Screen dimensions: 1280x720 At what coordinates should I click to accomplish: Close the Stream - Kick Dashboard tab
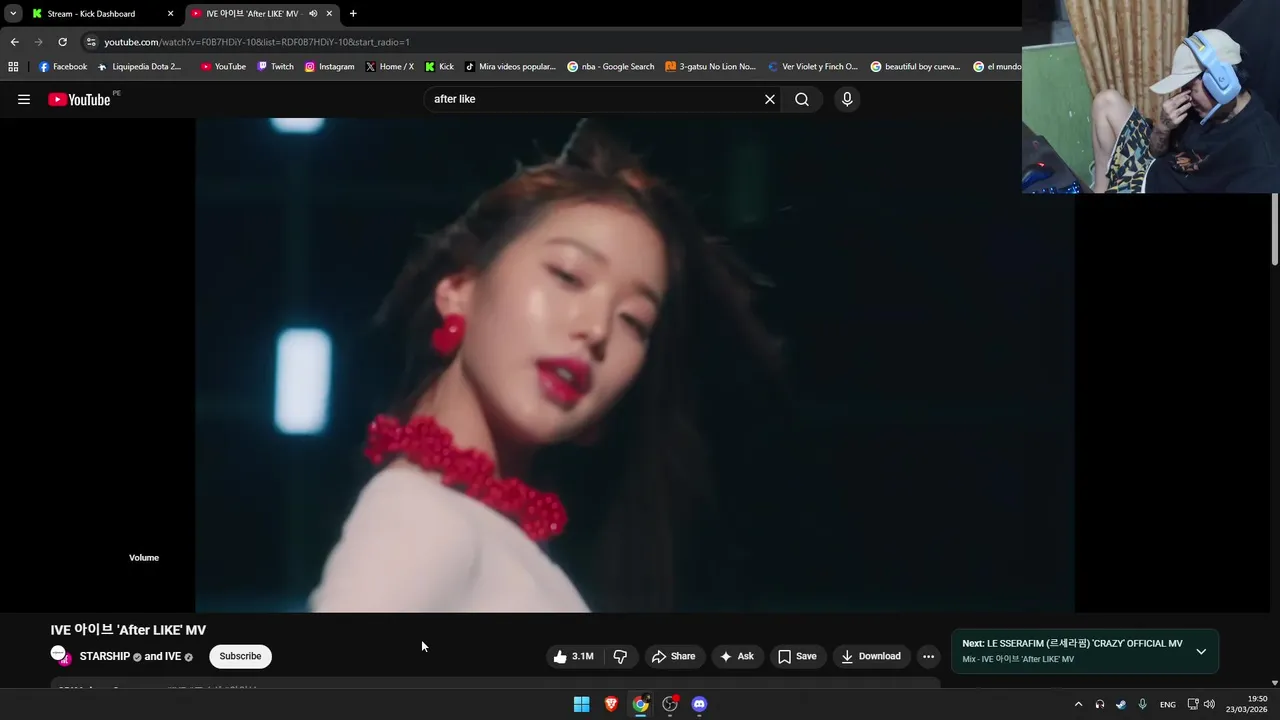coord(170,14)
